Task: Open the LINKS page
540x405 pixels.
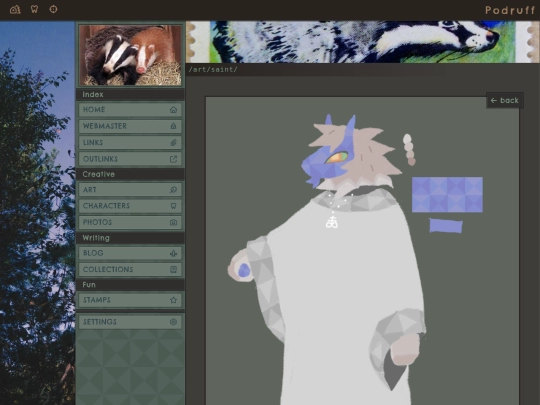Action: click(x=130, y=143)
